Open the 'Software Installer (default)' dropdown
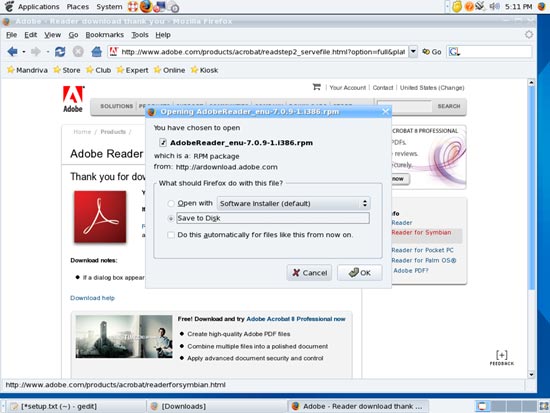The image size is (550, 413). coord(293,204)
